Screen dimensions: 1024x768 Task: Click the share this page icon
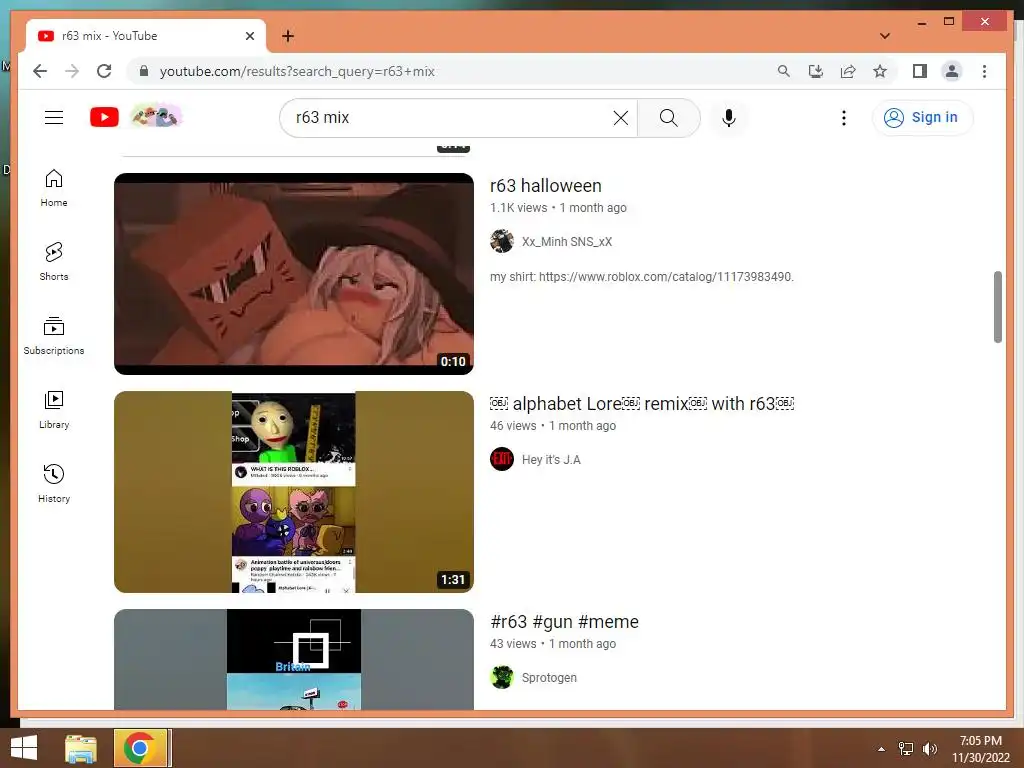click(848, 71)
